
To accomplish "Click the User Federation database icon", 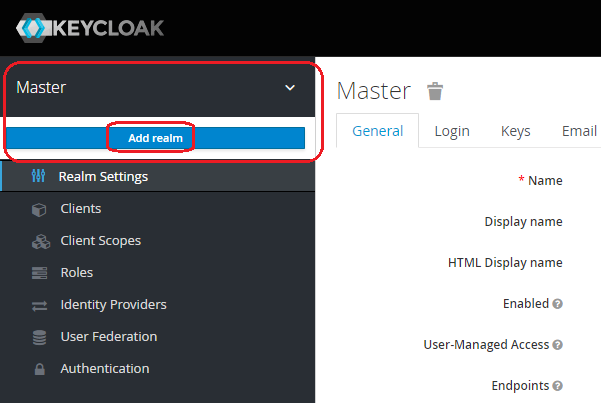I will (x=39, y=337).
